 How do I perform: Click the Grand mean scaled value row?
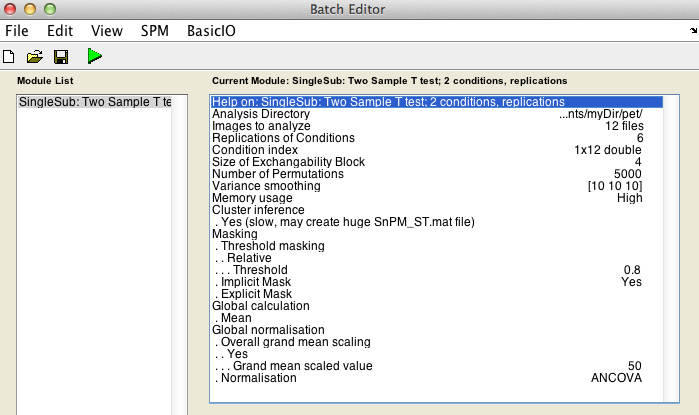pyautogui.click(x=437, y=366)
